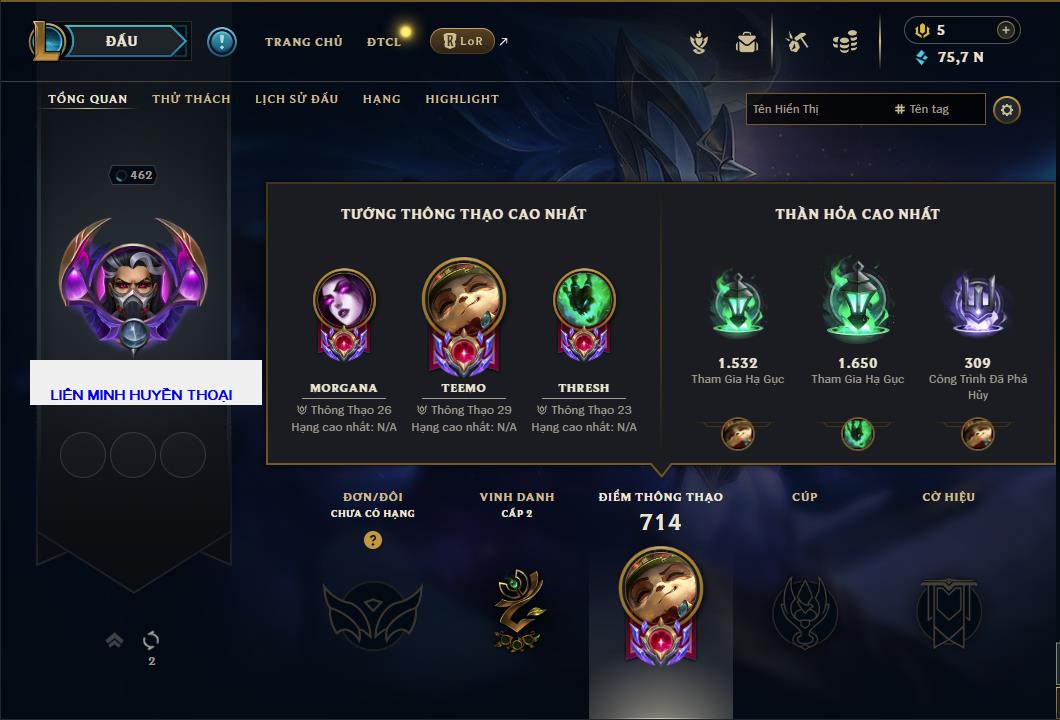
Task: Launch the LoR game button
Action: tap(462, 41)
